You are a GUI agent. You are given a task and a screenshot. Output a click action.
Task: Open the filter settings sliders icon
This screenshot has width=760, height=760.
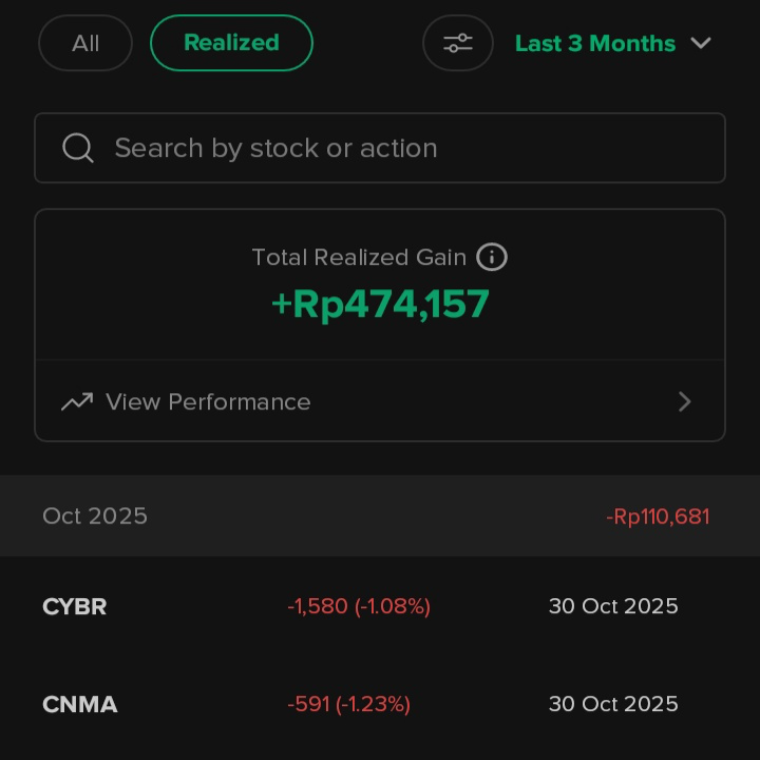(x=458, y=43)
